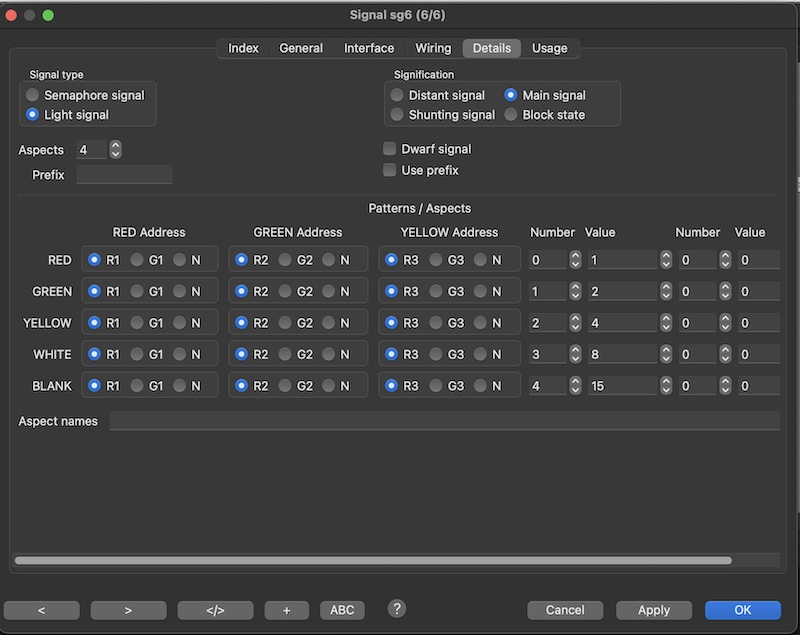Click the ABC button
Image resolution: width=800 pixels, height=635 pixels.
[342, 610]
